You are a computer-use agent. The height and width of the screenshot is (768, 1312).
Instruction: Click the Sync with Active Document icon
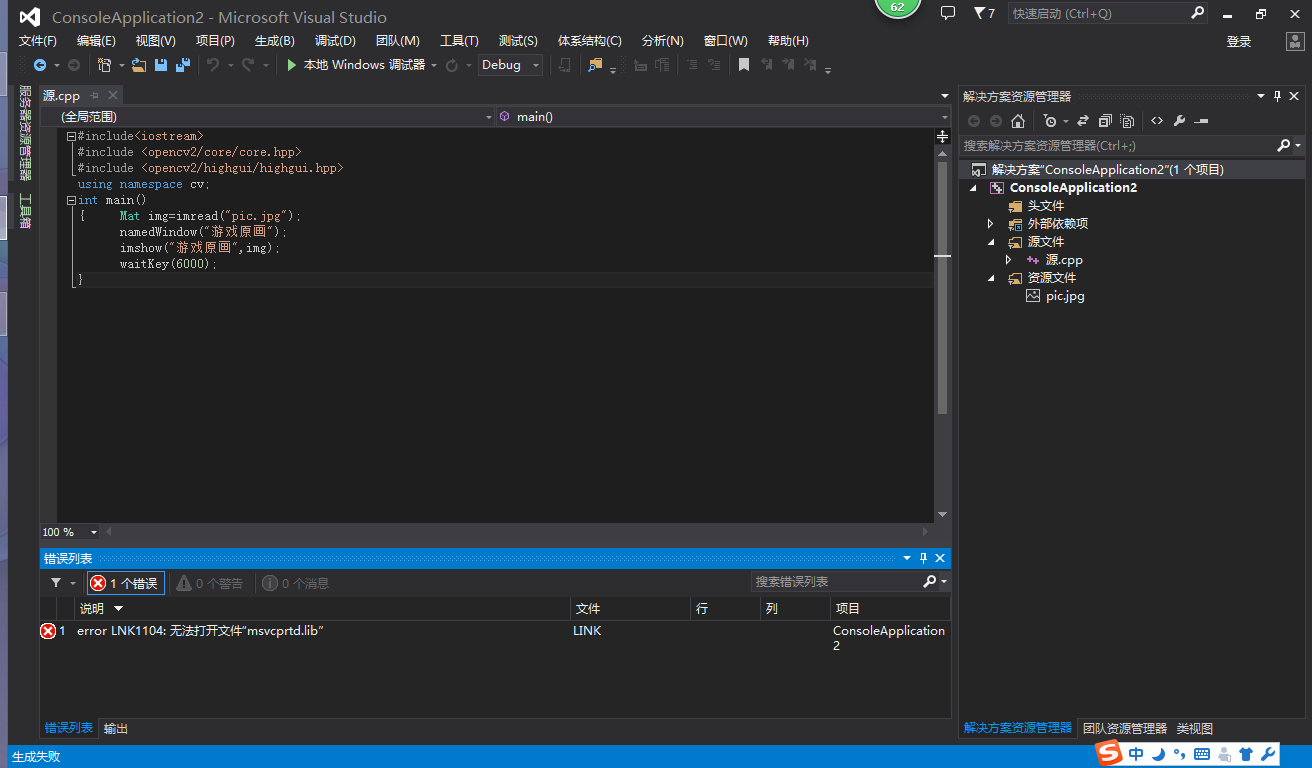(x=1082, y=121)
